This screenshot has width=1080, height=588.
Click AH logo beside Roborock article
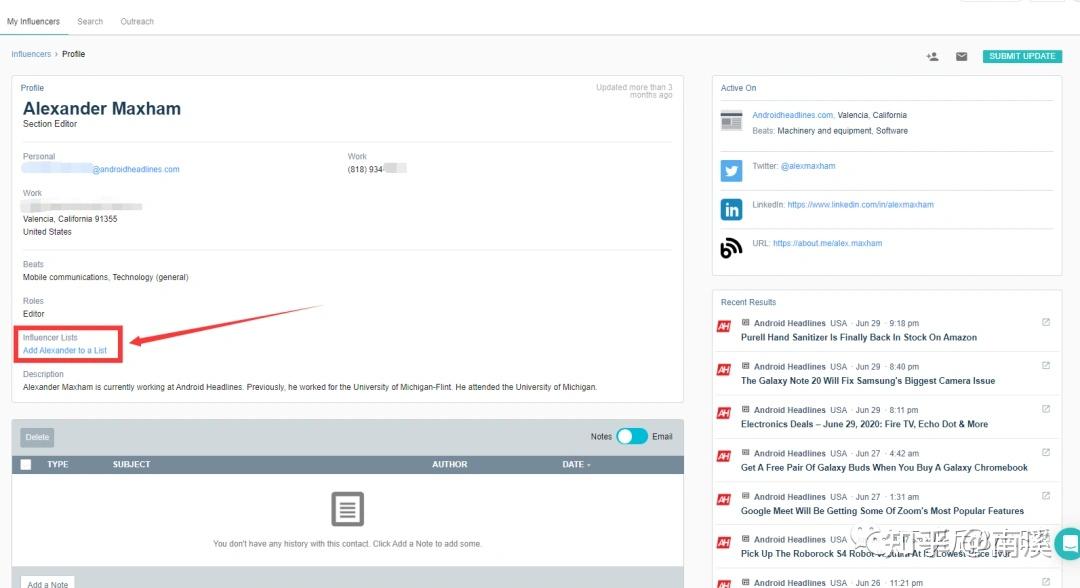coord(724,543)
